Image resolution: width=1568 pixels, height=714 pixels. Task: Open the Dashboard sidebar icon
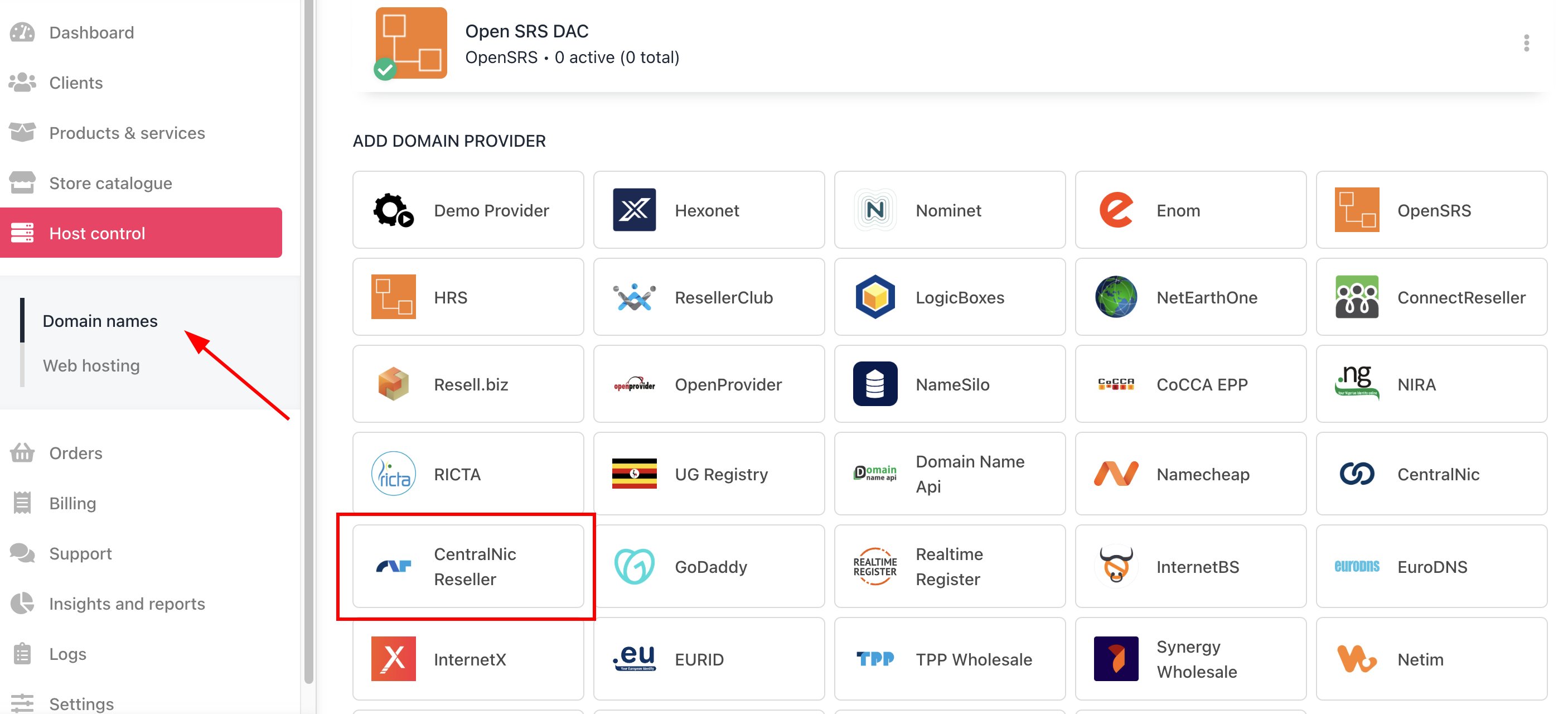click(x=22, y=32)
